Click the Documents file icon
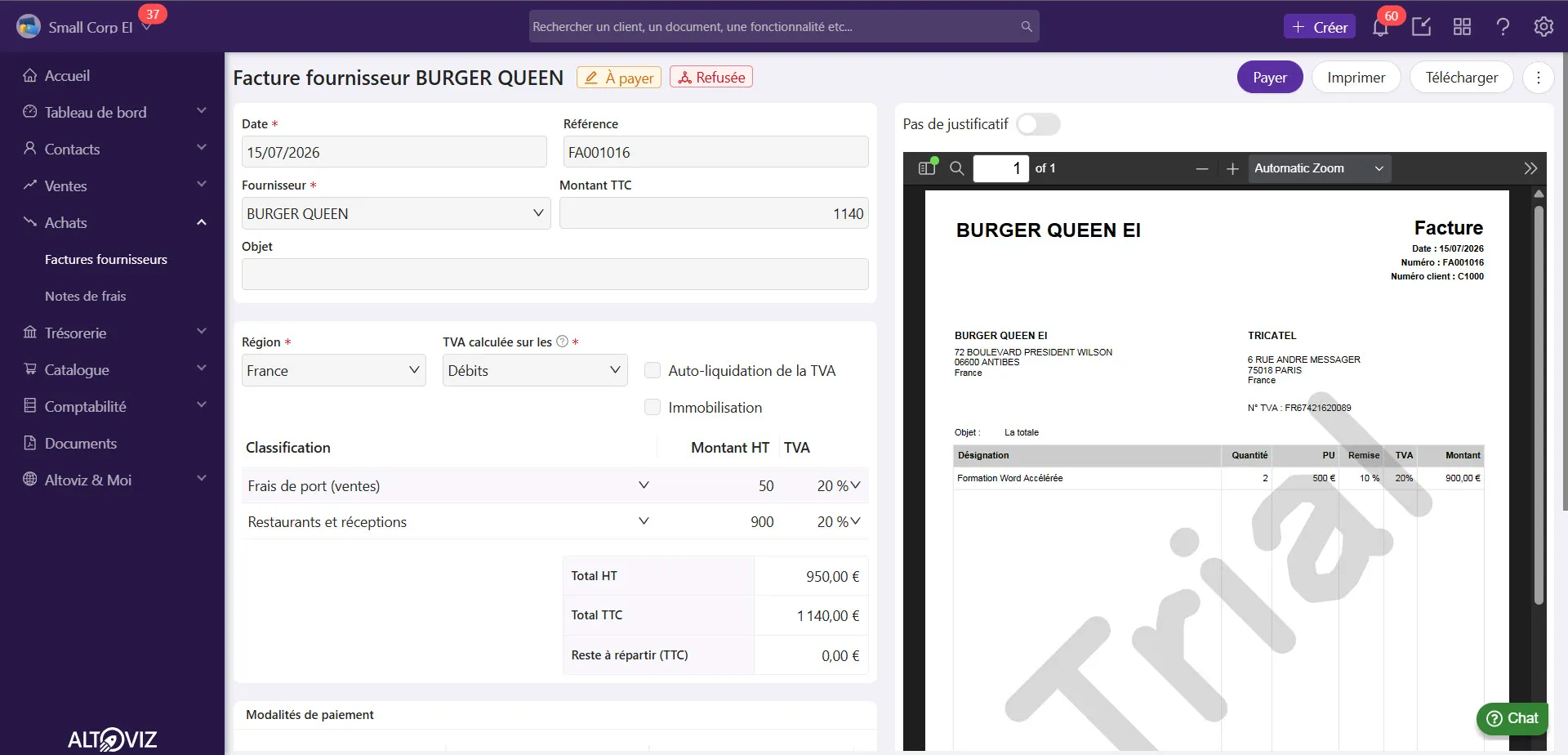The image size is (1568, 755). (x=30, y=443)
